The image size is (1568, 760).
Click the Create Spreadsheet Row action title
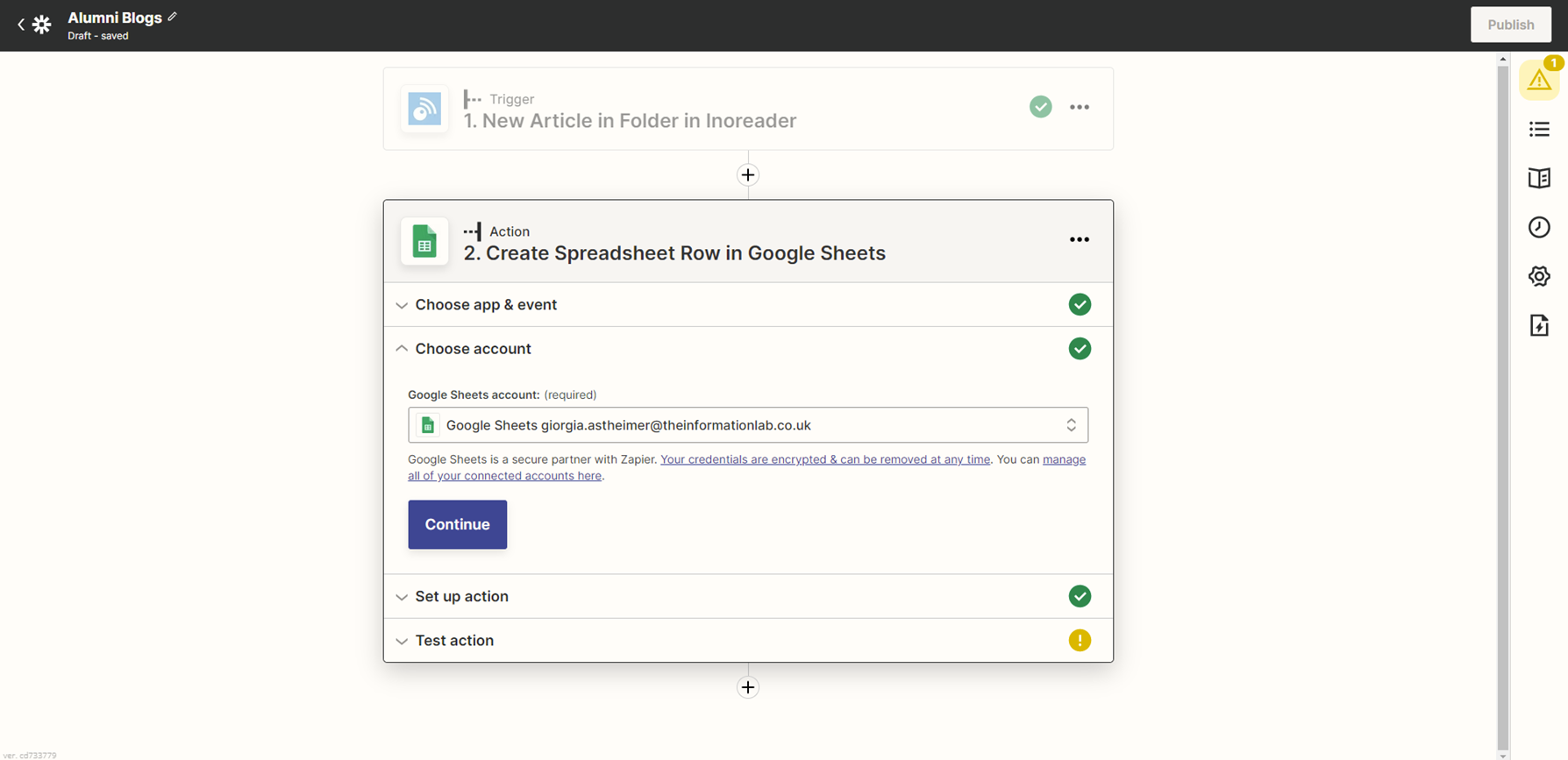click(674, 253)
